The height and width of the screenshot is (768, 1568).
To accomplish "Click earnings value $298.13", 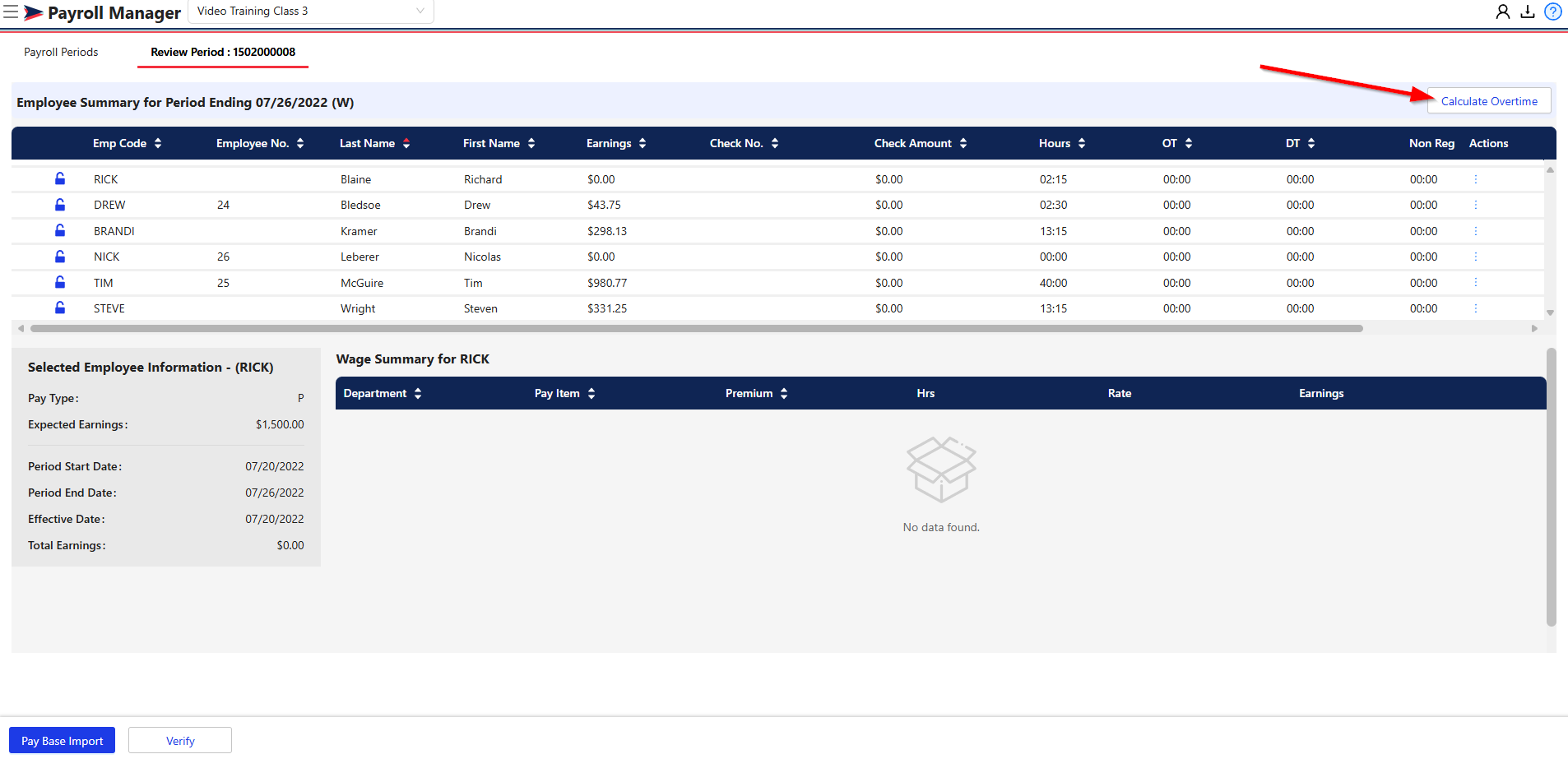I will tap(607, 231).
